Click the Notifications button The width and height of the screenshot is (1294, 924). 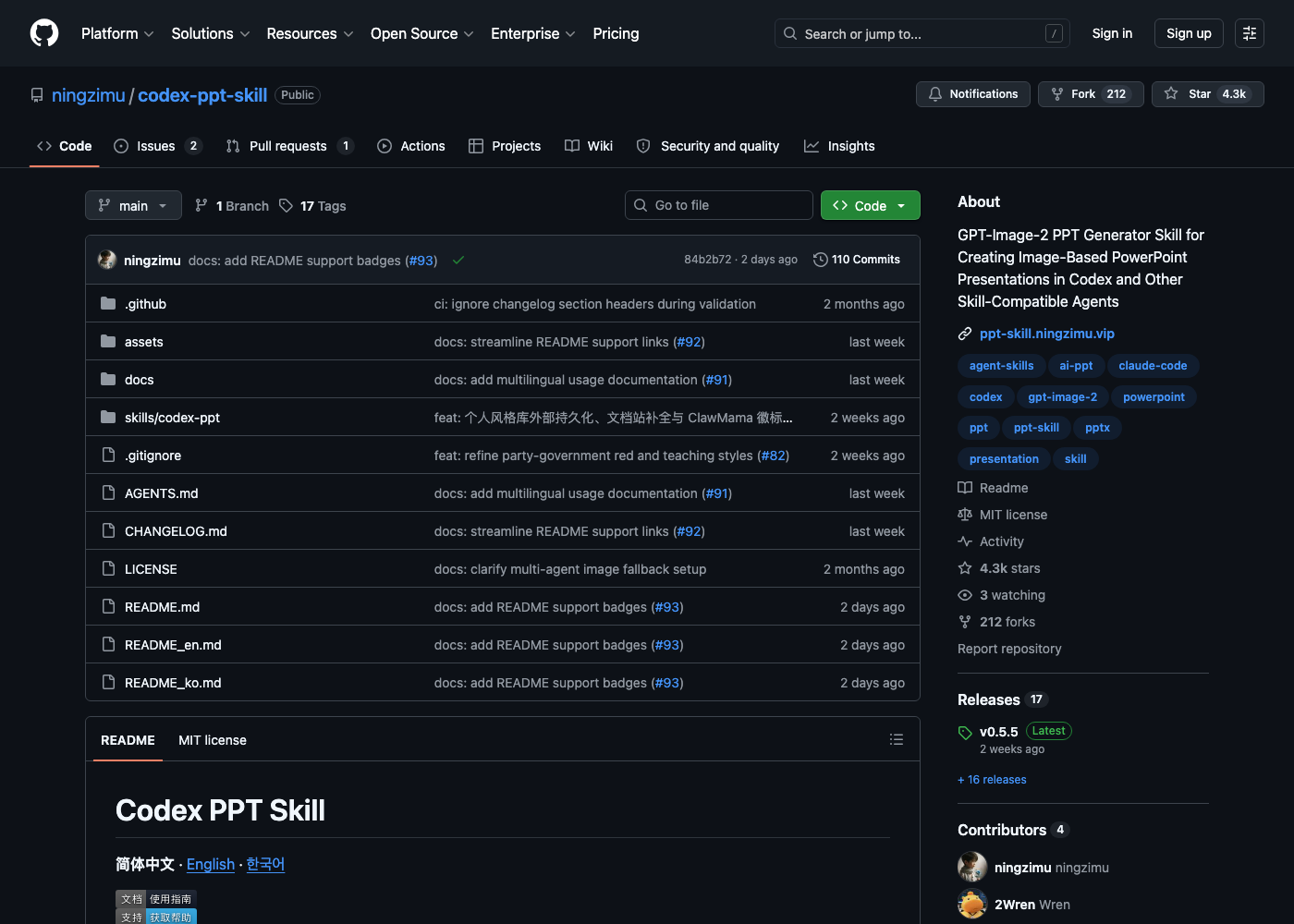pos(973,94)
